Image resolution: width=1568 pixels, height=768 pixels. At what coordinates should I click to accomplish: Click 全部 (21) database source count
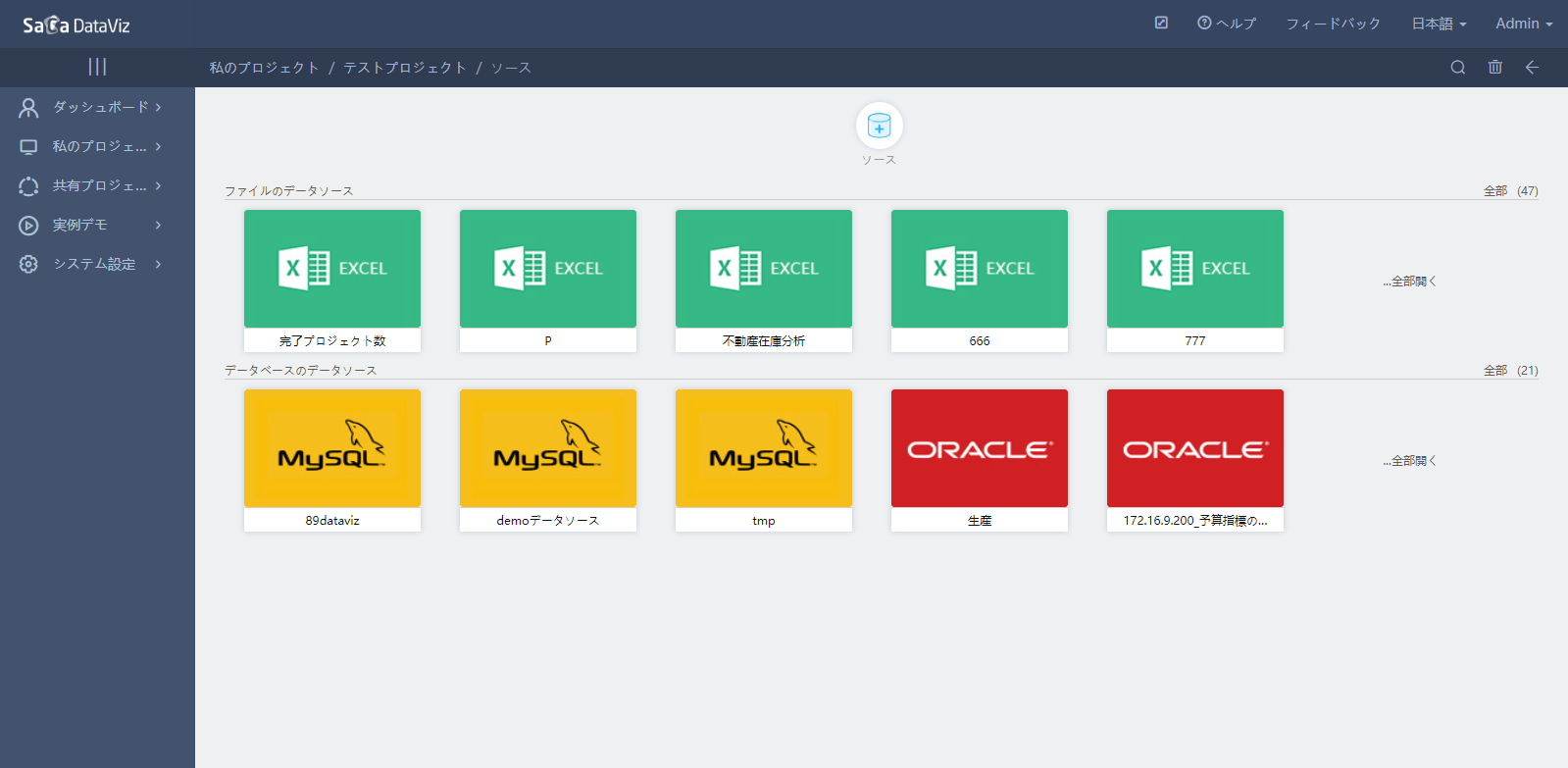(1510, 371)
